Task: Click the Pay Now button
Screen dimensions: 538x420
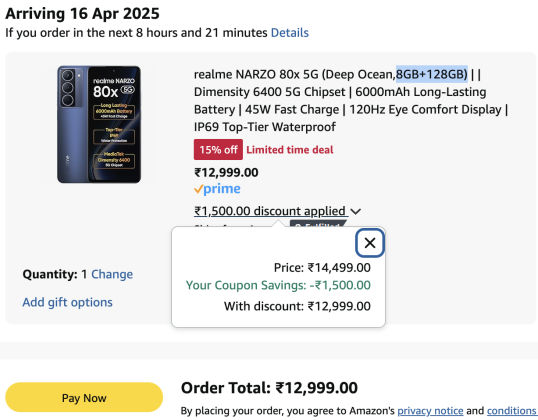Action: coord(84,397)
